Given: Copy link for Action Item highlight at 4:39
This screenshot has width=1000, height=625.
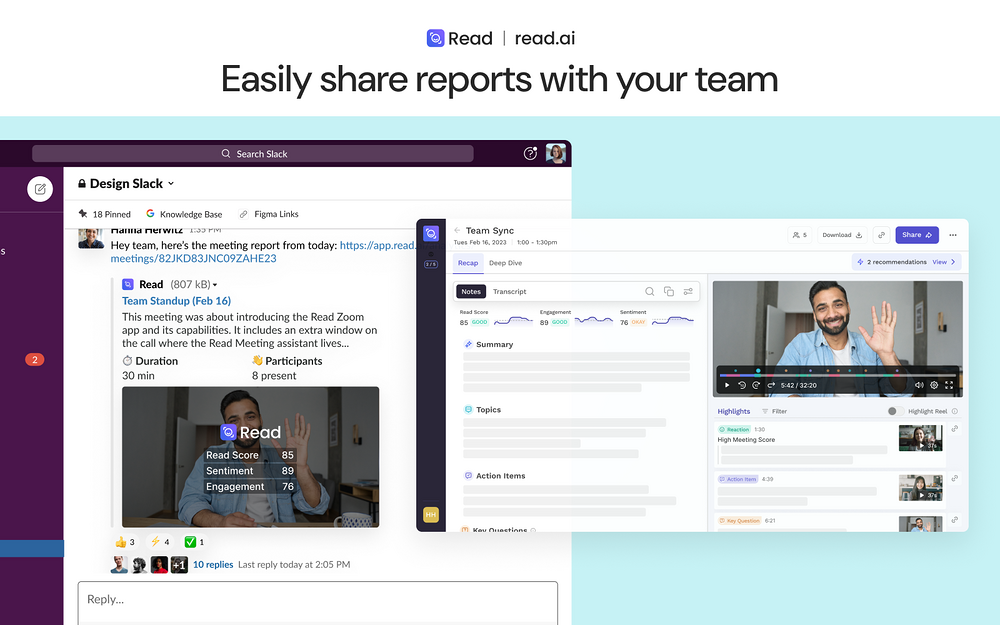Looking at the screenshot, I should 955,478.
